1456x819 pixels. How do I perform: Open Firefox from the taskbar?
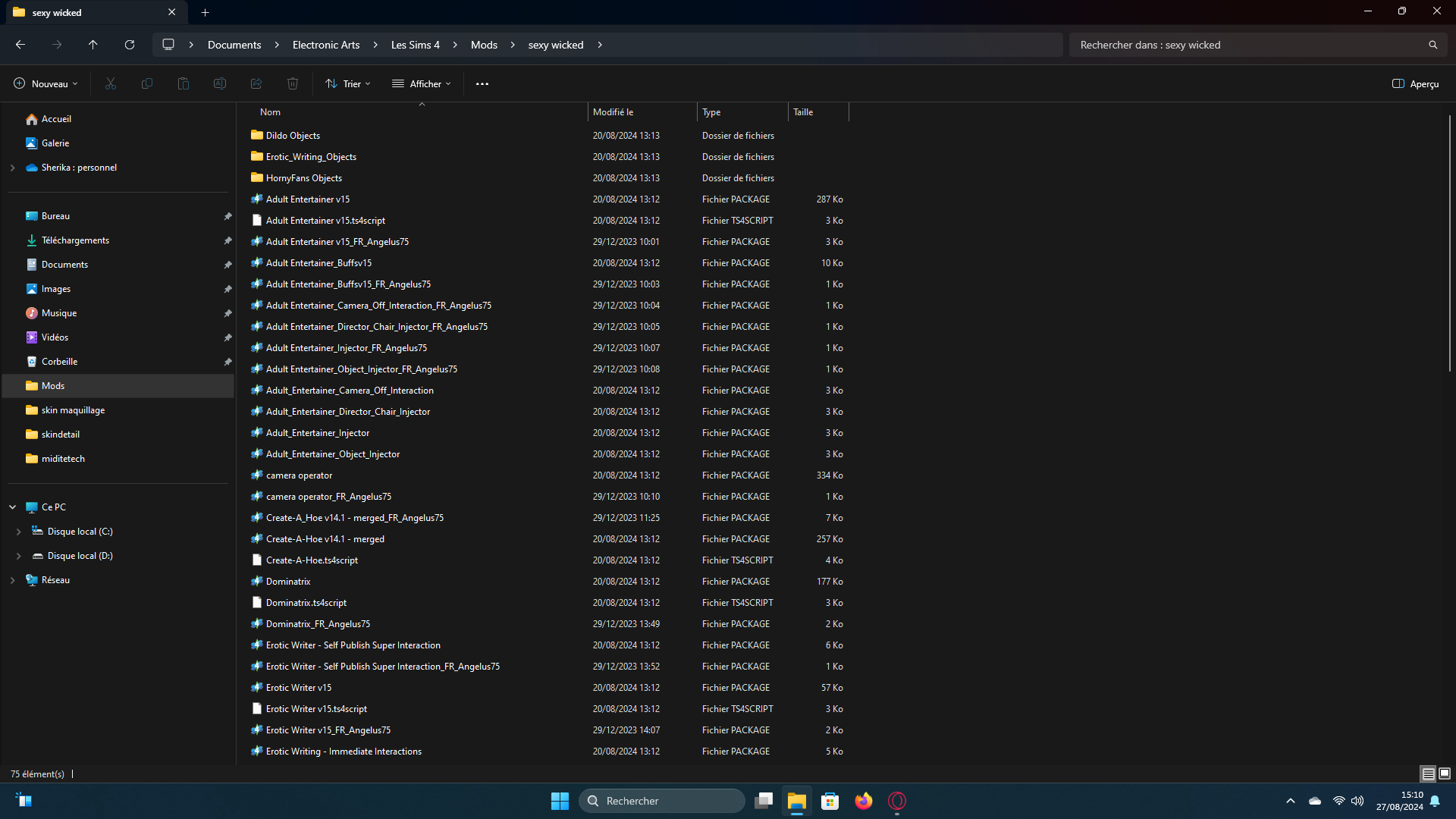[x=864, y=801]
